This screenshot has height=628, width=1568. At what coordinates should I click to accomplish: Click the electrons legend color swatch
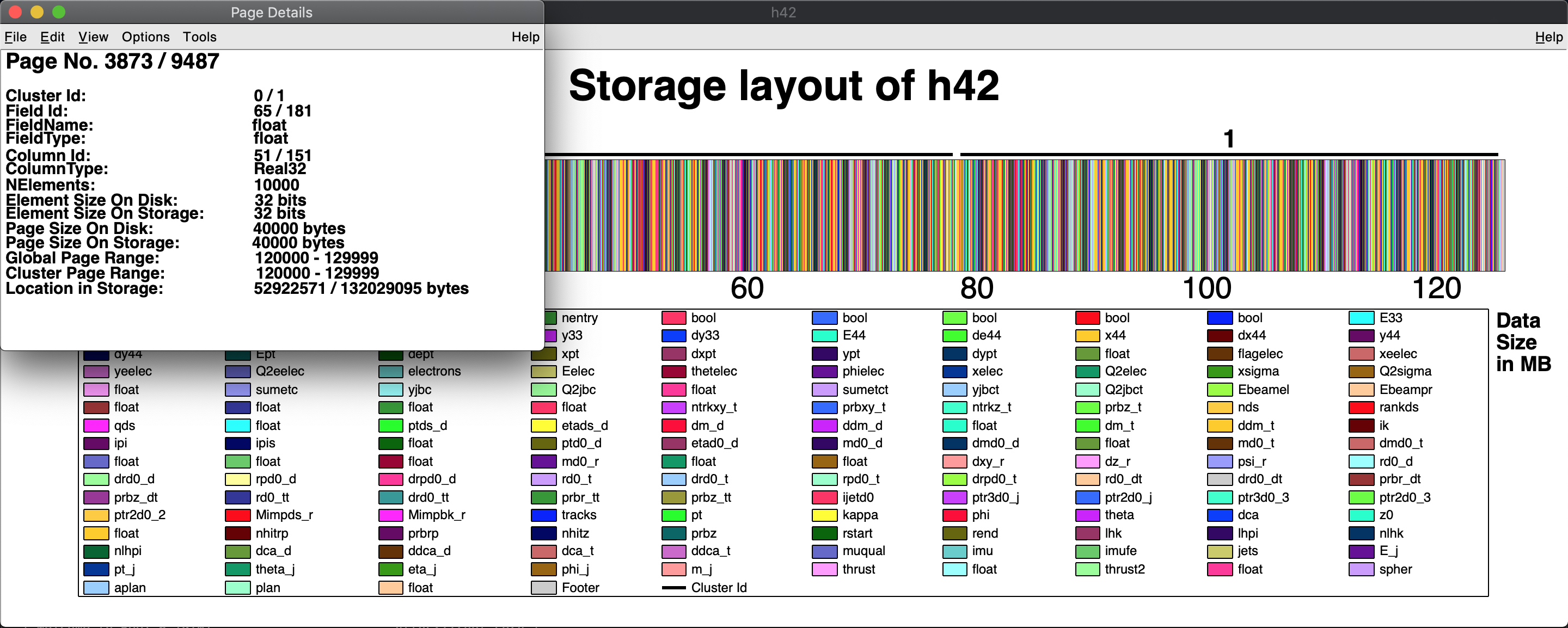[390, 371]
